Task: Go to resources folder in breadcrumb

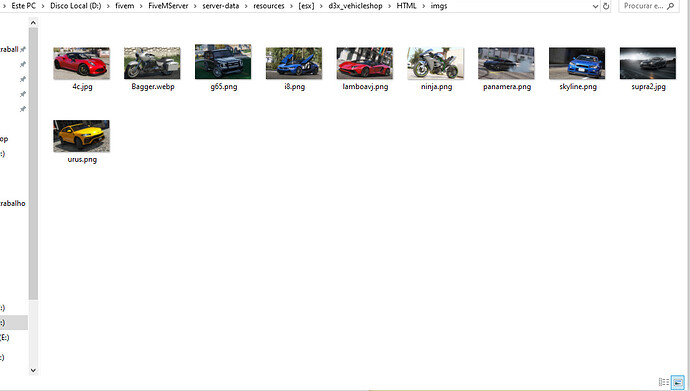Action: point(268,6)
